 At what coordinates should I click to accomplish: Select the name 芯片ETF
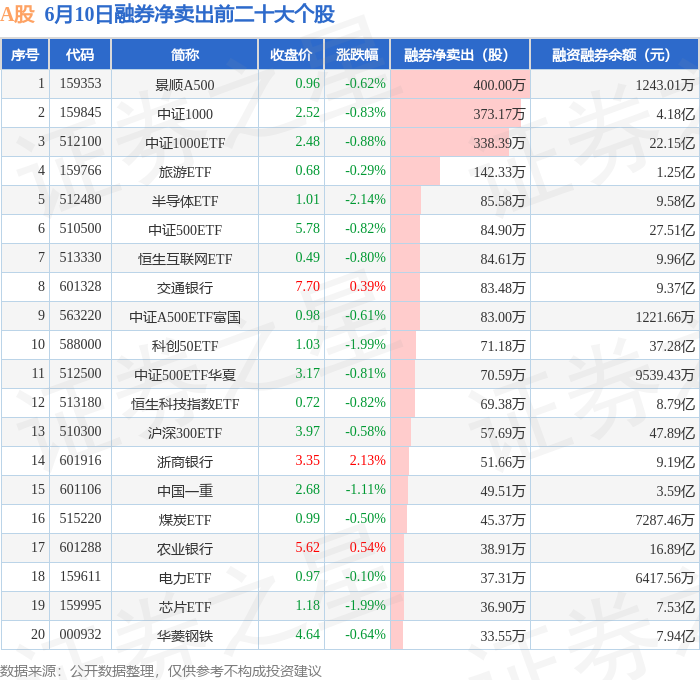pyautogui.click(x=185, y=607)
